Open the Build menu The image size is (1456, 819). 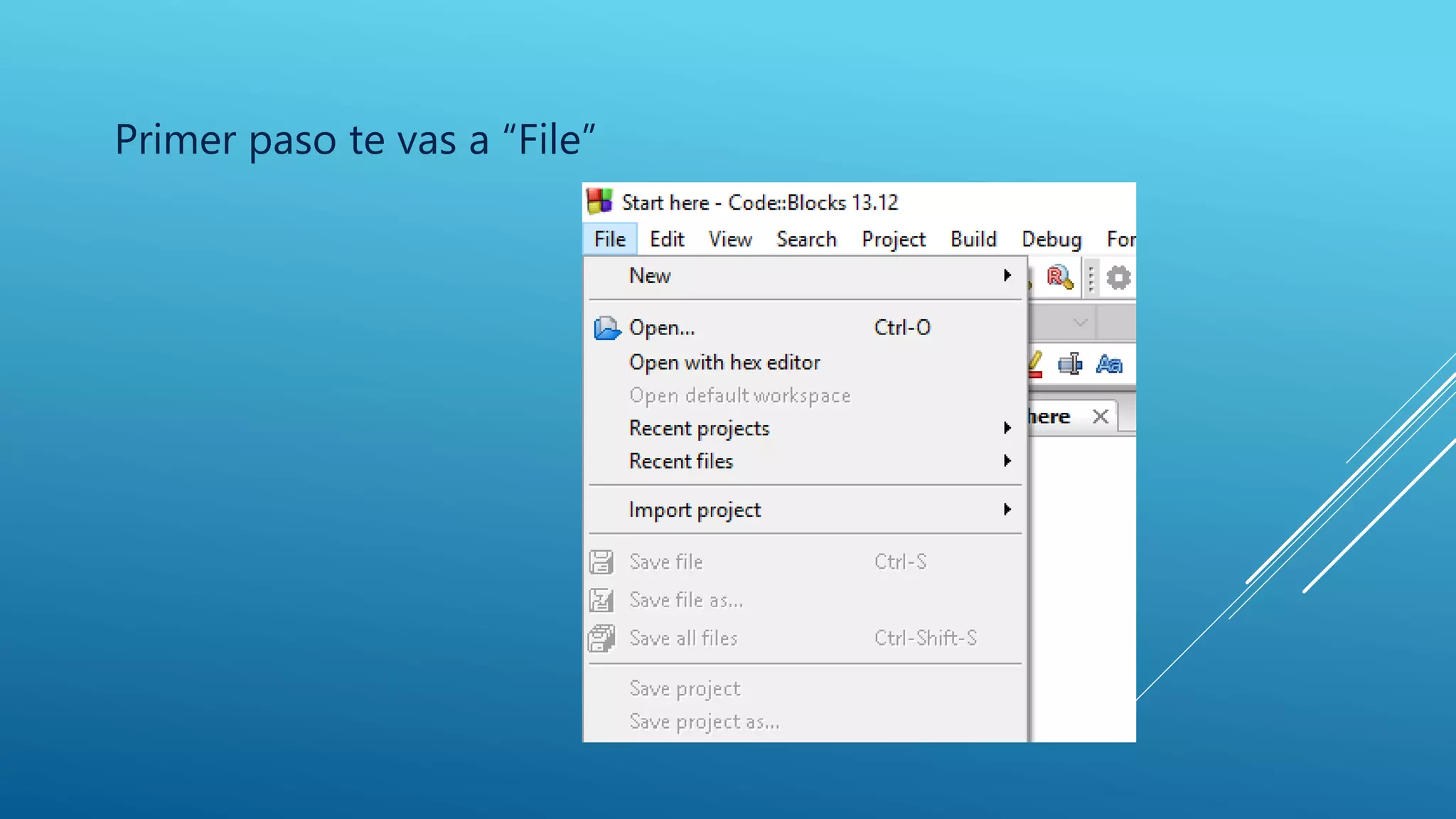click(x=973, y=239)
